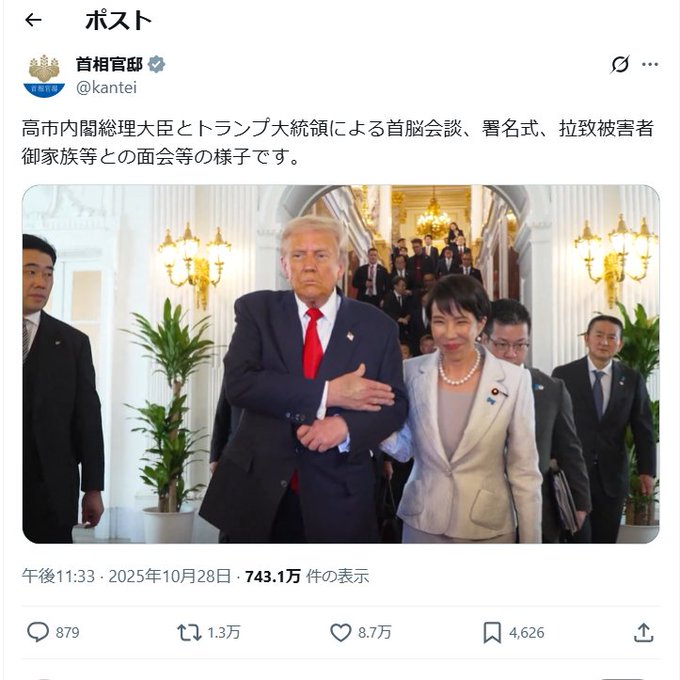This screenshot has width=680, height=680.
Task: Go back using the left arrow
Action: pos(33,20)
